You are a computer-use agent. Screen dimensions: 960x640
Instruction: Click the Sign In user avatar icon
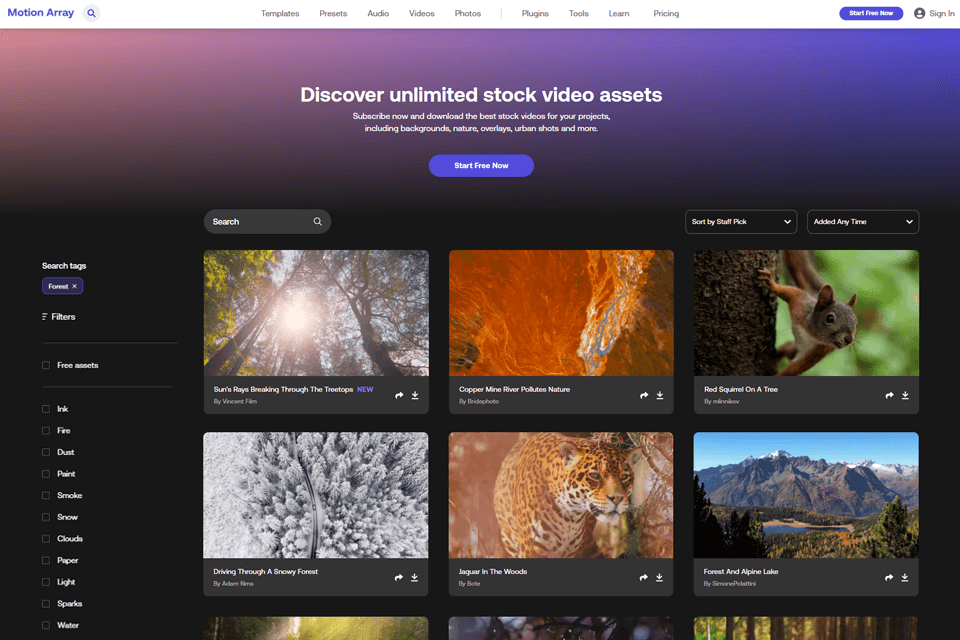click(919, 13)
